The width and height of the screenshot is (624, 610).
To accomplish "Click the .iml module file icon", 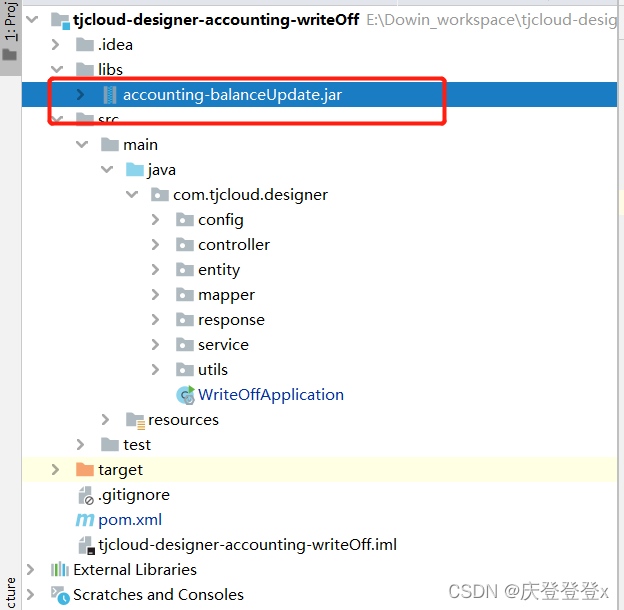I will 86,545.
